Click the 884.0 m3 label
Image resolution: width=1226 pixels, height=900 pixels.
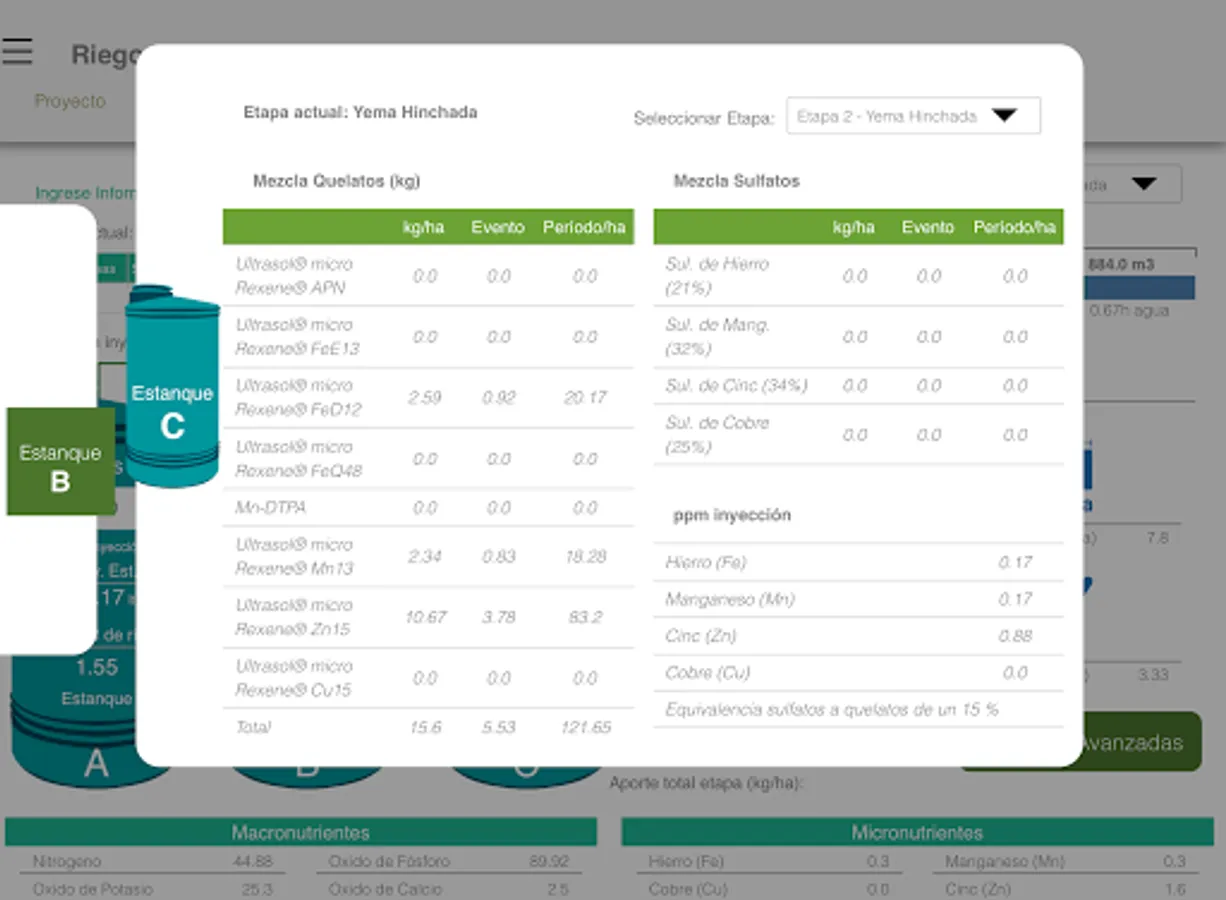pyautogui.click(x=1122, y=265)
